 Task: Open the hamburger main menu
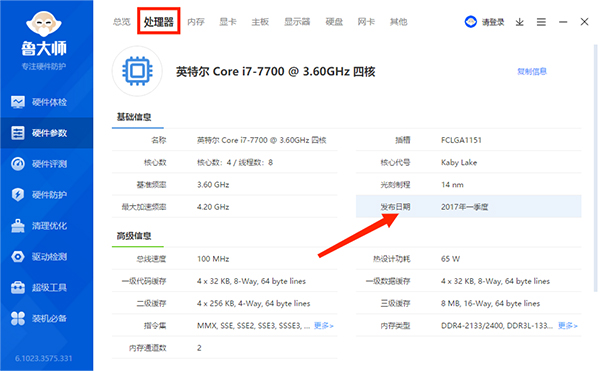coord(541,22)
